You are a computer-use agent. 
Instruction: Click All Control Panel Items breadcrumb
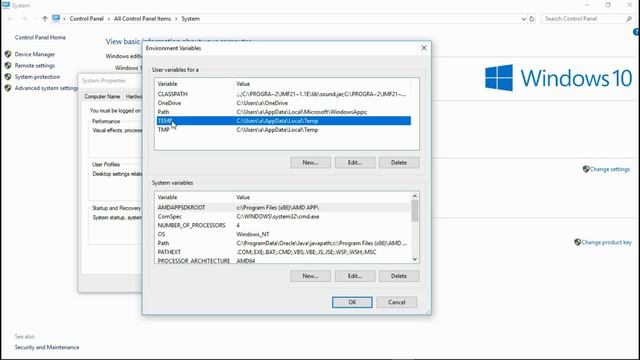[x=142, y=19]
